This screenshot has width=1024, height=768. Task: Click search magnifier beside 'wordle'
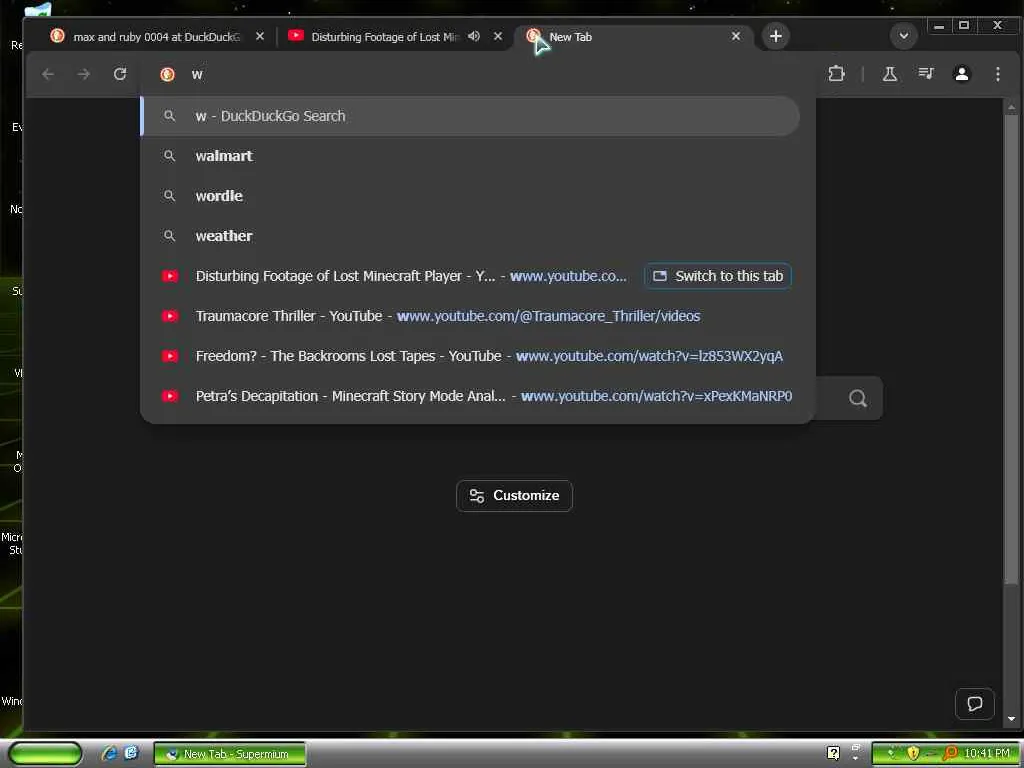169,196
